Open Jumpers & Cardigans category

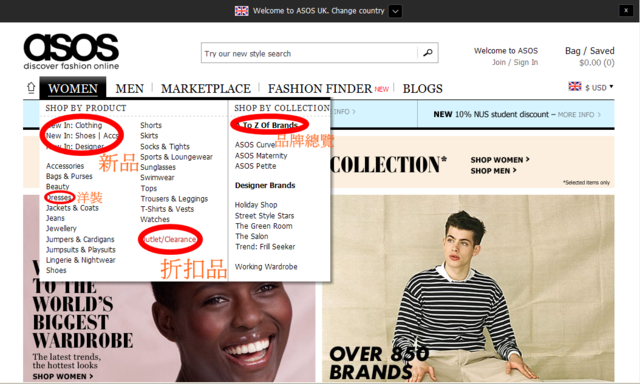pyautogui.click(x=80, y=239)
